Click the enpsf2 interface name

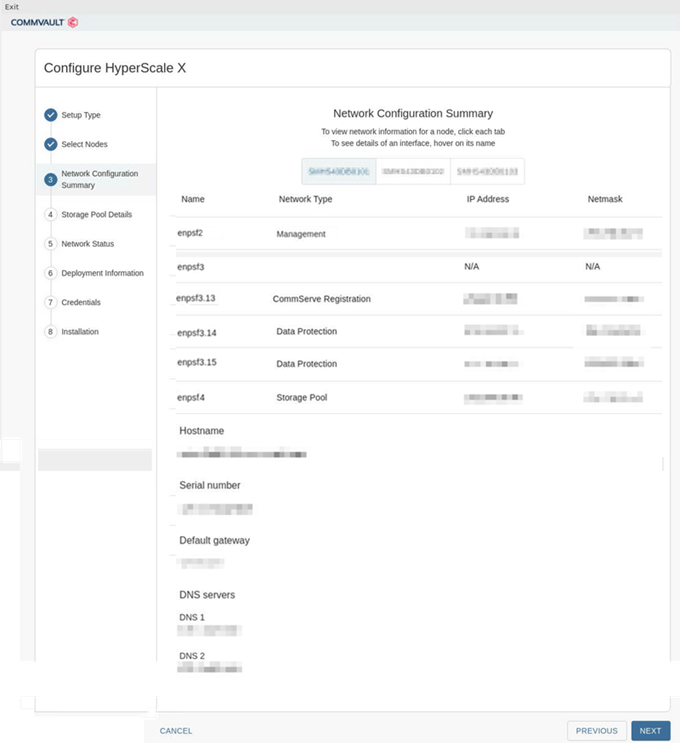point(190,233)
